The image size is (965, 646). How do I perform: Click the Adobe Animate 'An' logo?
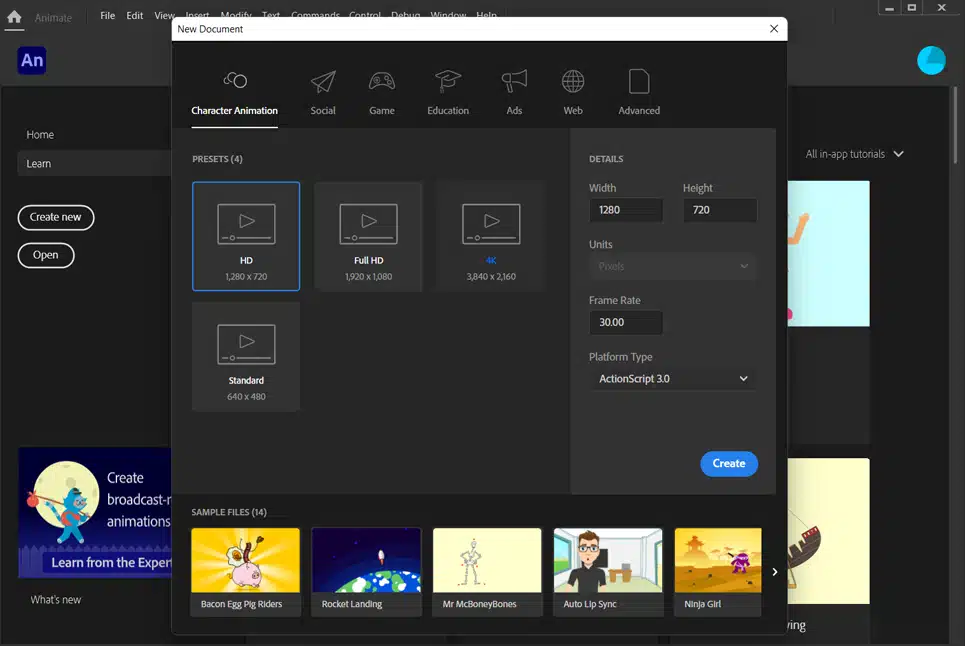32,60
